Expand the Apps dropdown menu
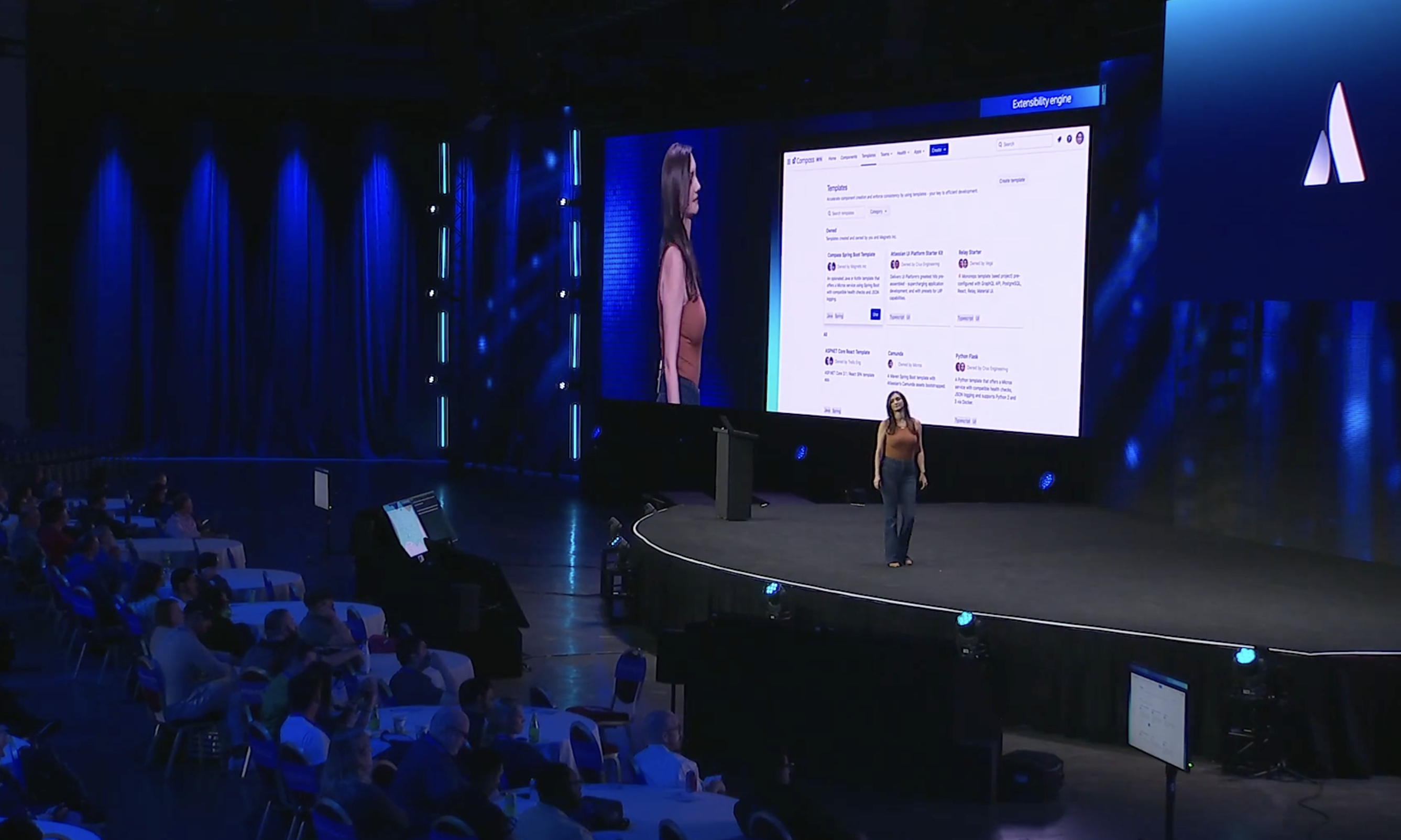Viewport: 1401px width, 840px height. 919,152
